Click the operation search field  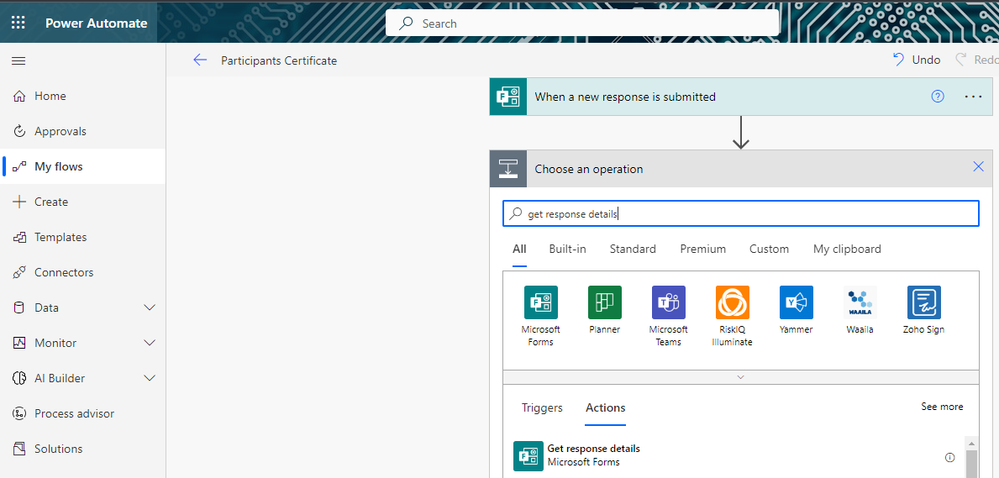740,214
